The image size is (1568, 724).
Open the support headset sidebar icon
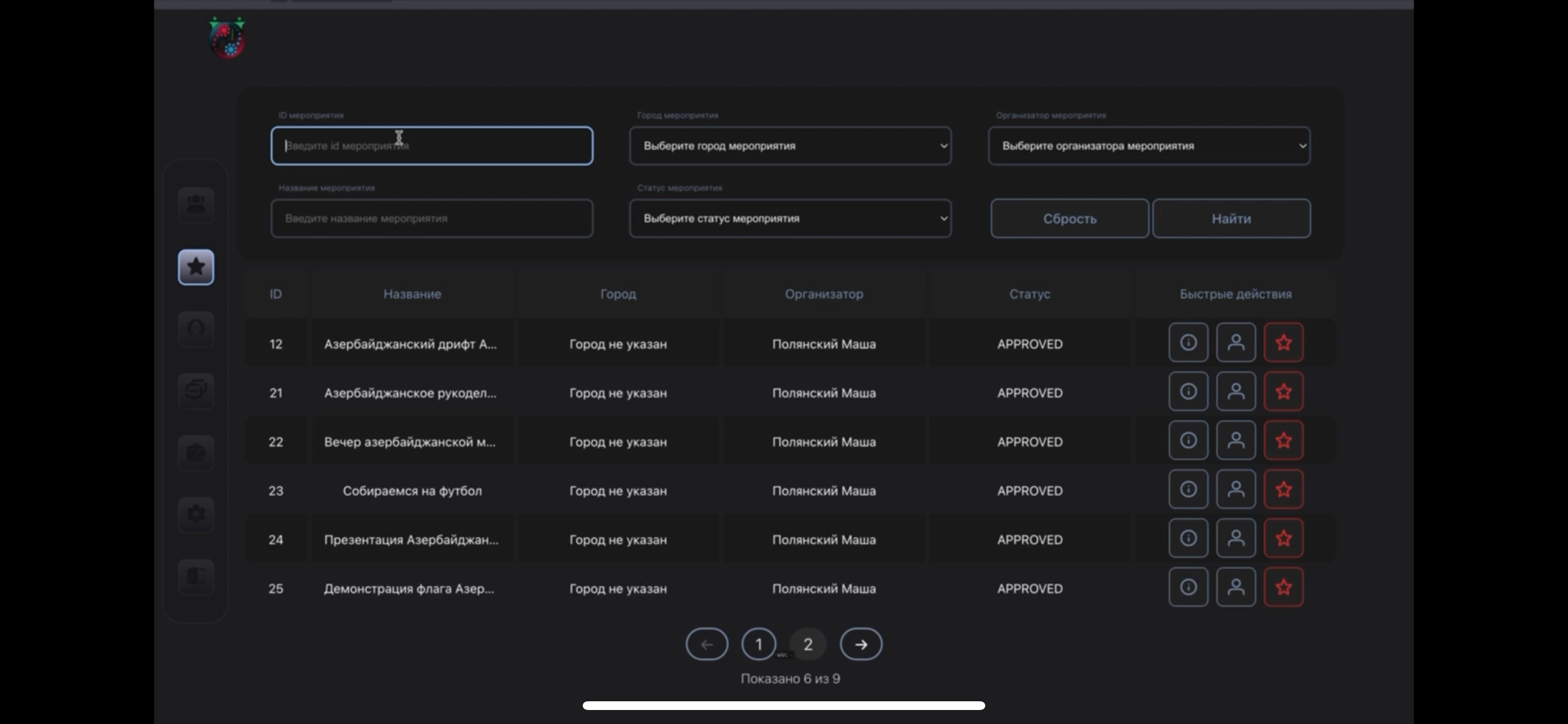coord(195,329)
